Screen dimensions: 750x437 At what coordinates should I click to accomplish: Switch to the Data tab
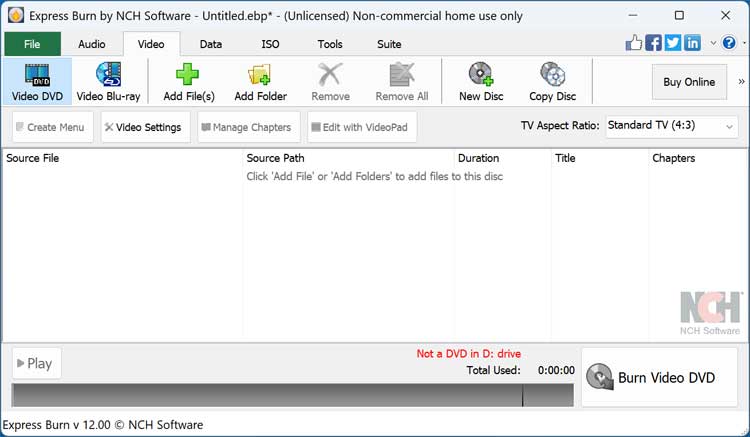tap(210, 44)
